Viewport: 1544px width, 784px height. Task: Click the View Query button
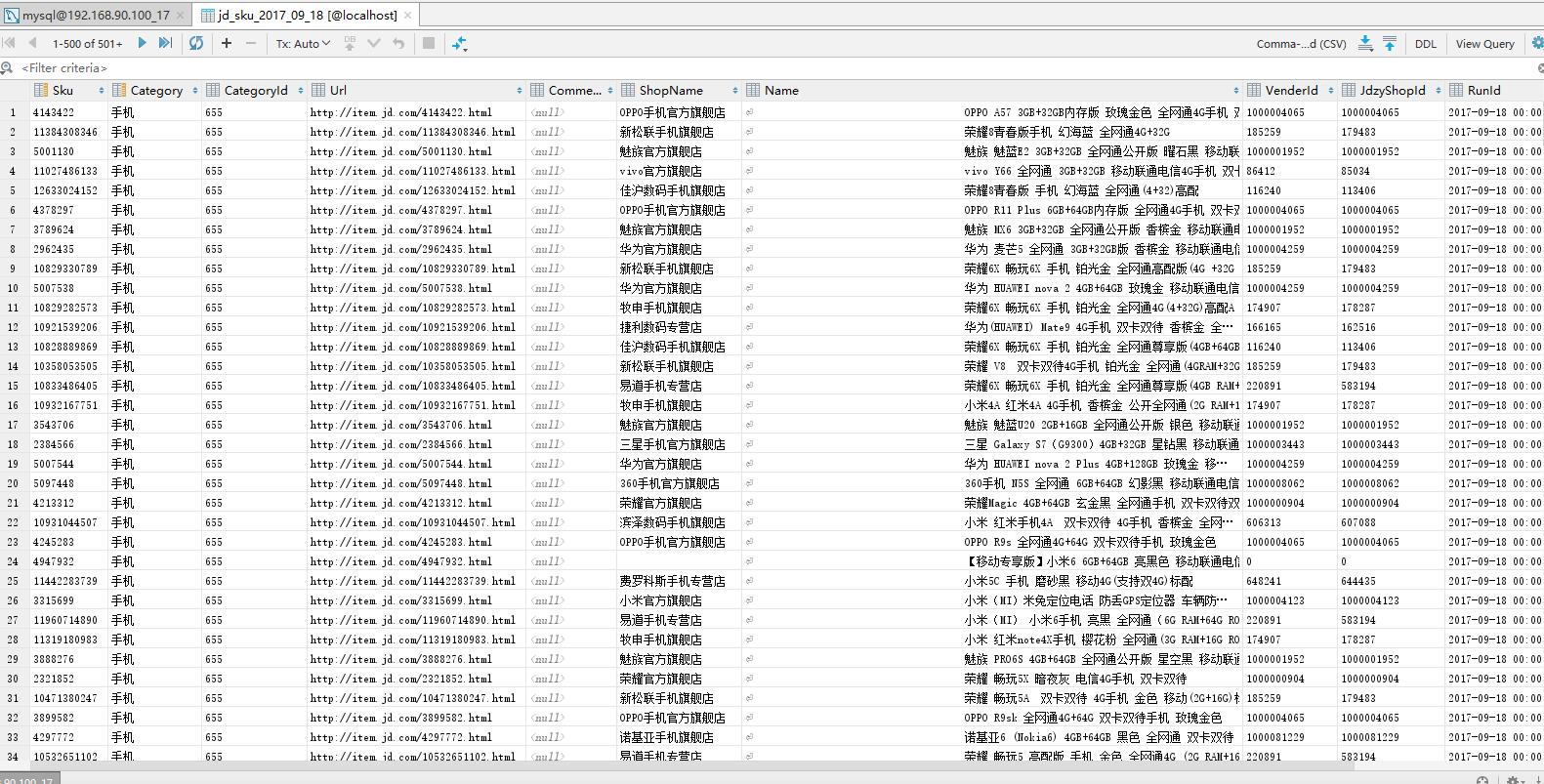tap(1484, 43)
